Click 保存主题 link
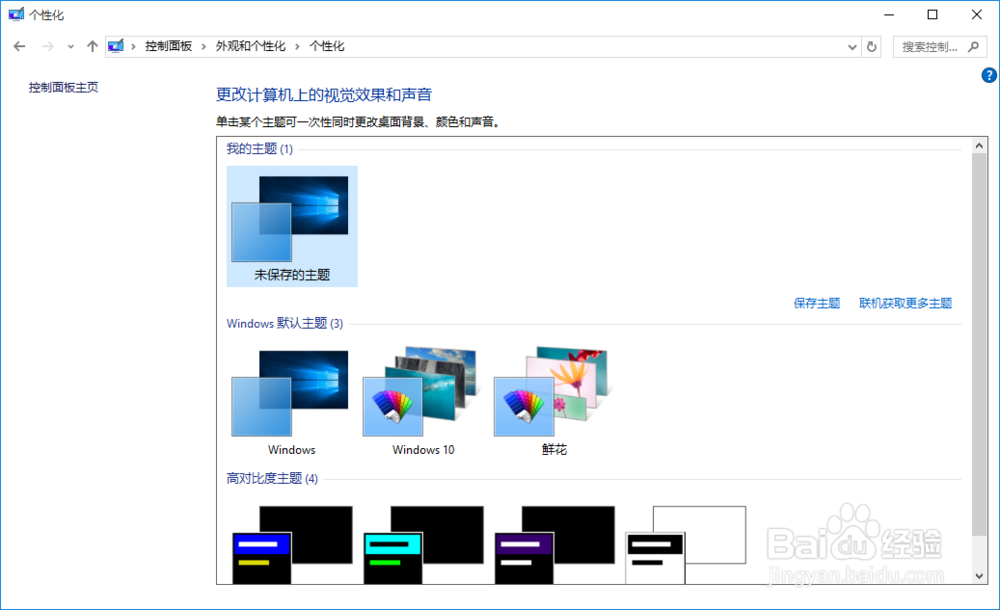Screen dimensions: 1000x610 click(x=816, y=303)
